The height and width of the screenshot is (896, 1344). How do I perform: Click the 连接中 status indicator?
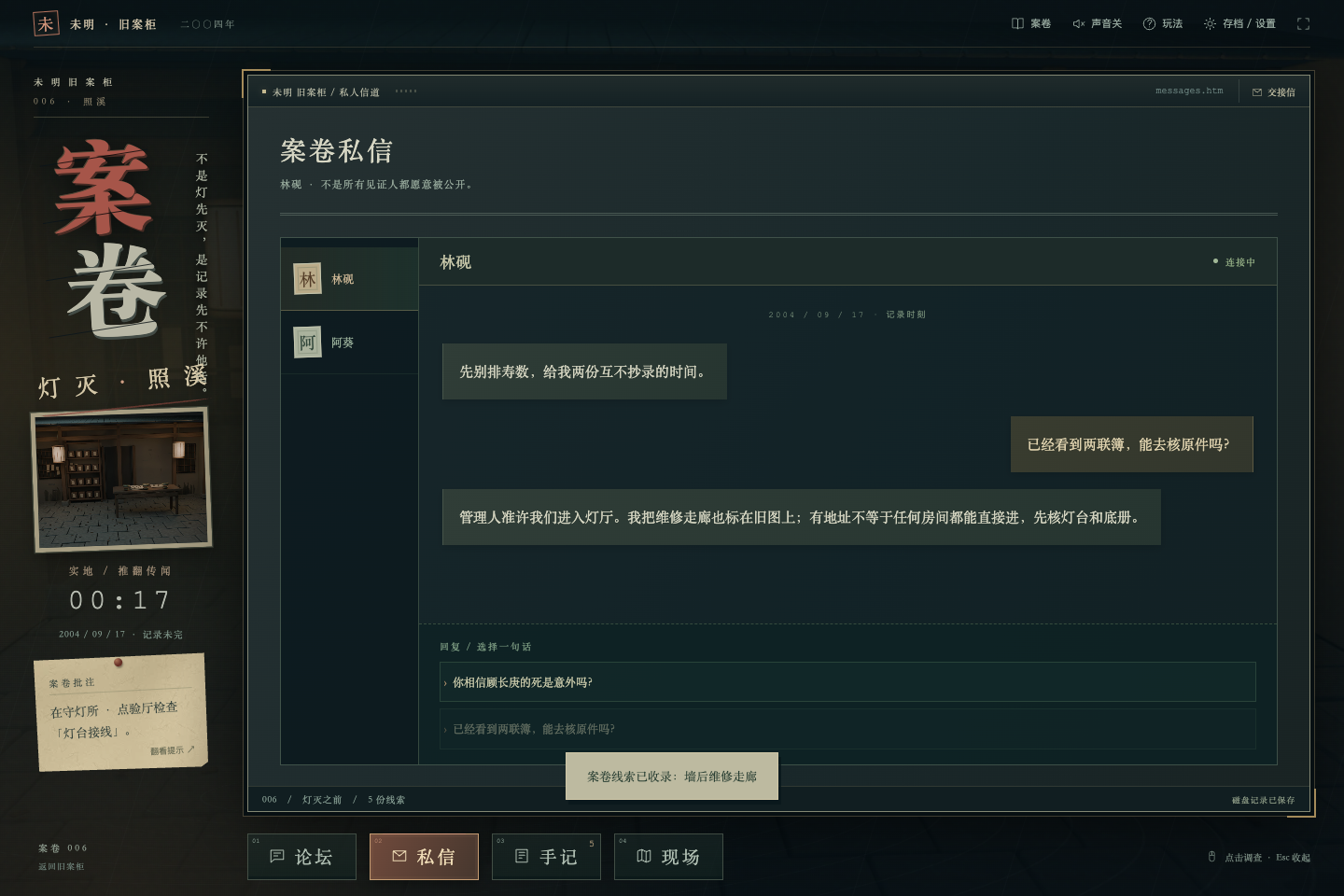(x=1234, y=262)
